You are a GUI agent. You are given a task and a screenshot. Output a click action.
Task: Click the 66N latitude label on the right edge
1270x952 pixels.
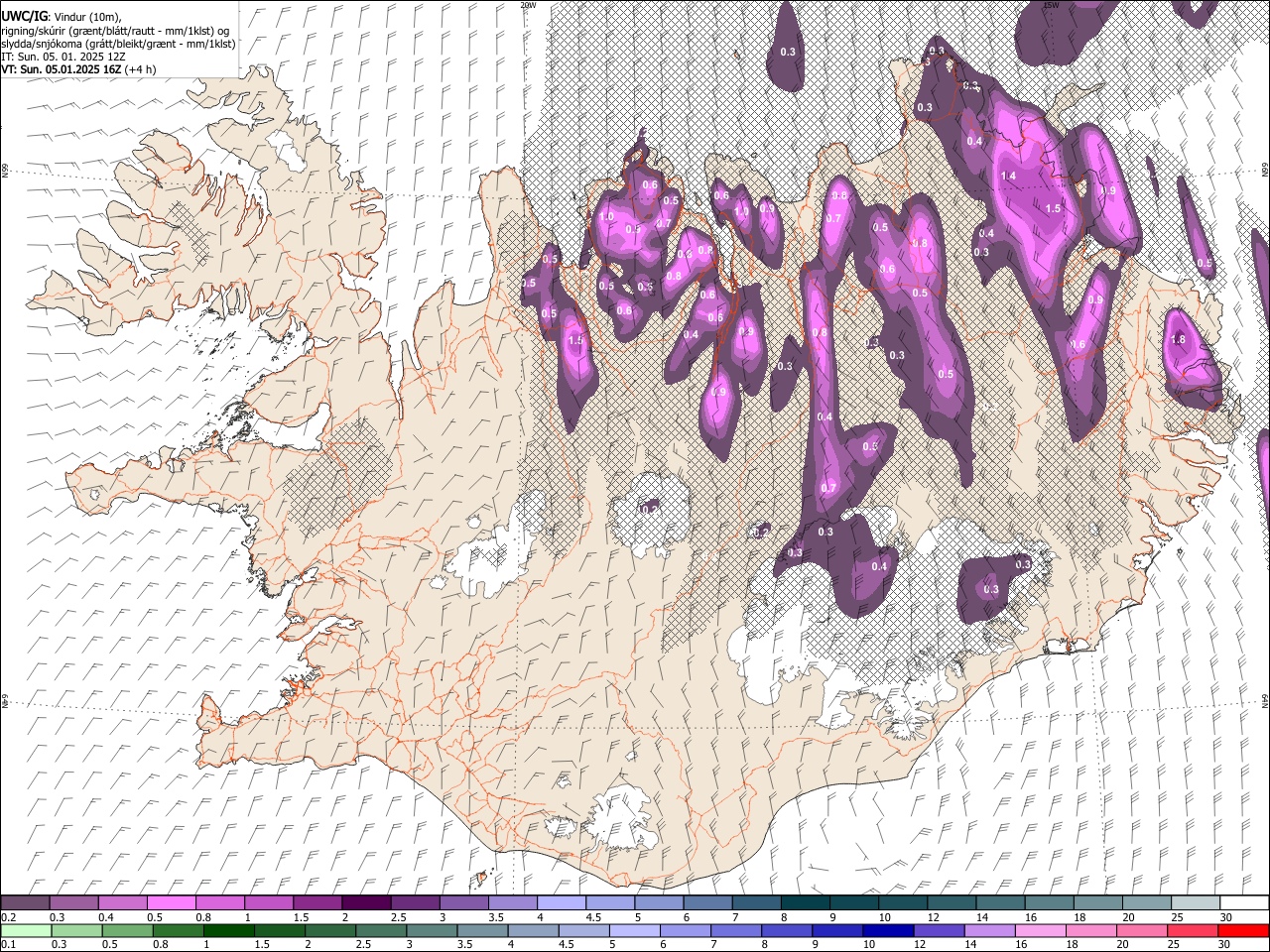tap(1265, 171)
